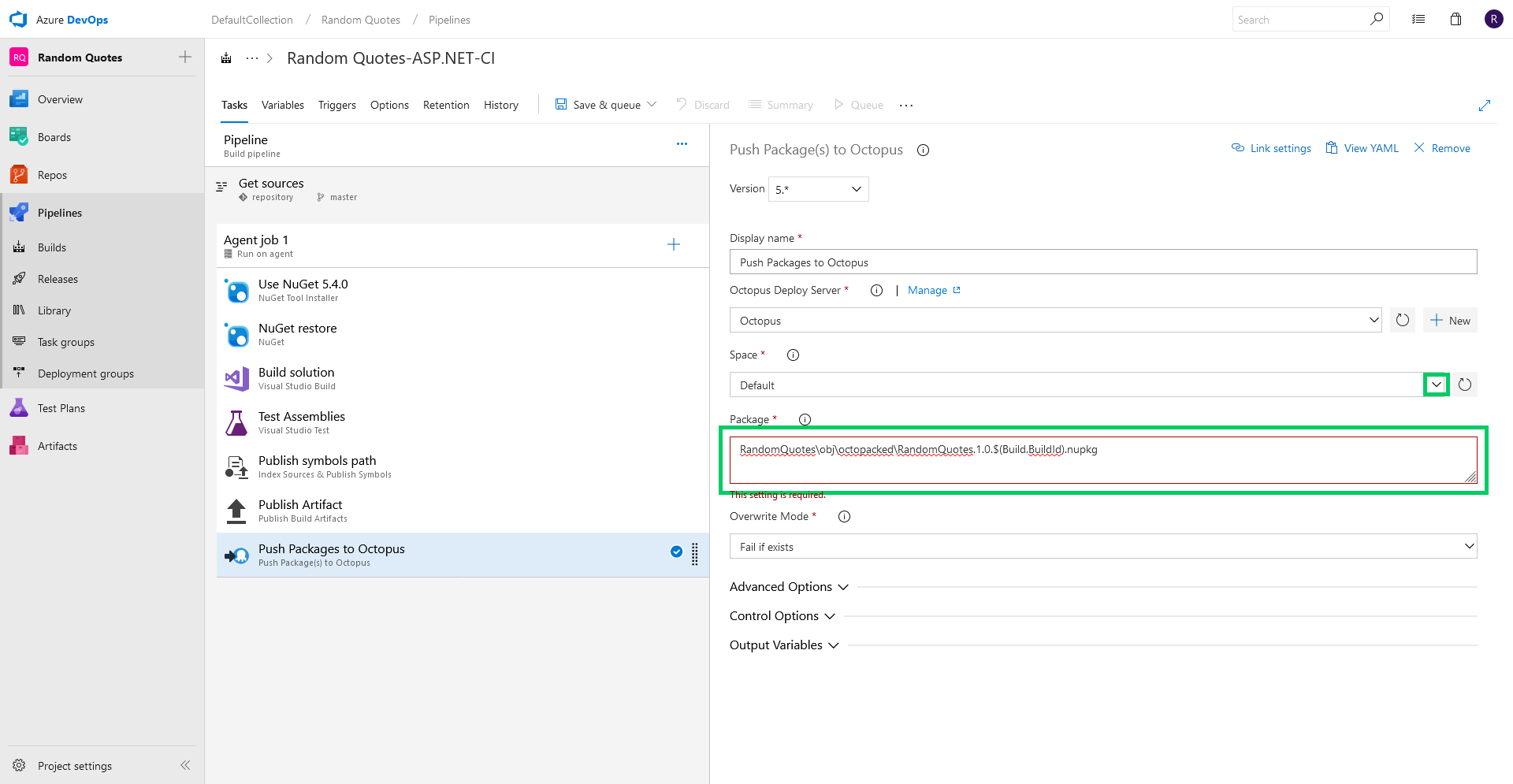Expand Control Options section
This screenshot has height=784, width=1513.
(782, 616)
